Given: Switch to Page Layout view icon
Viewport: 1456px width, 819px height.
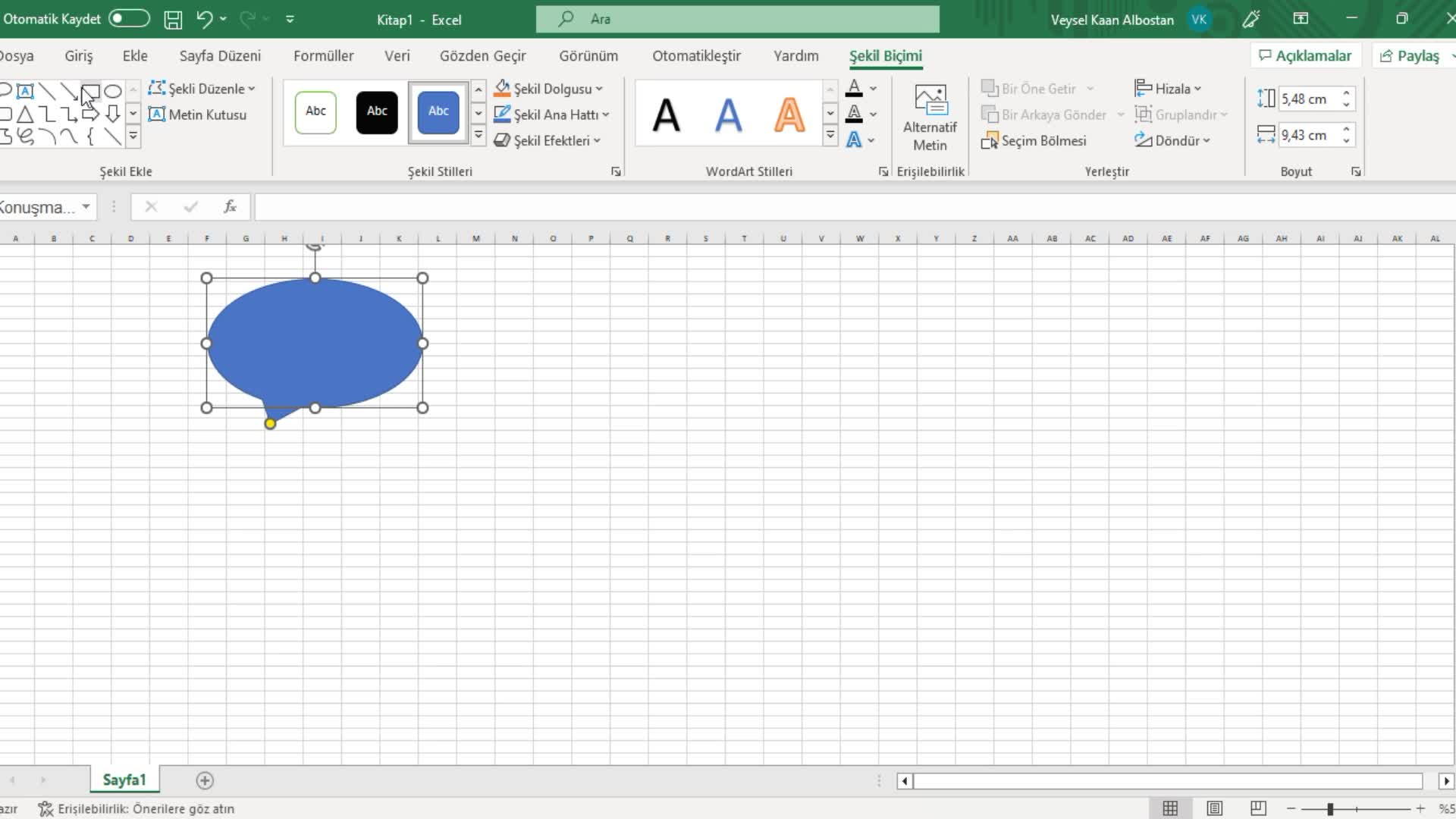Looking at the screenshot, I should 1214,808.
